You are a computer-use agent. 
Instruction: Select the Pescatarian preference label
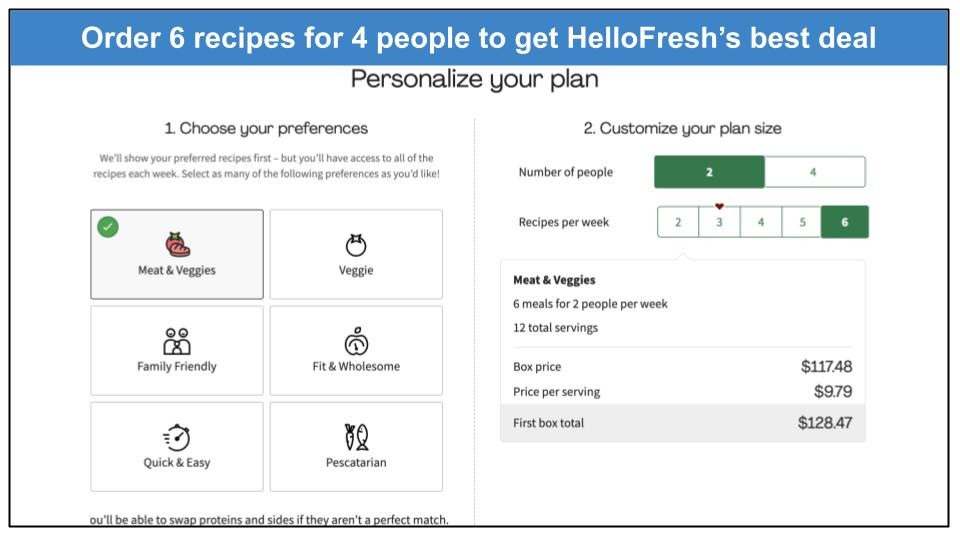[x=356, y=462]
